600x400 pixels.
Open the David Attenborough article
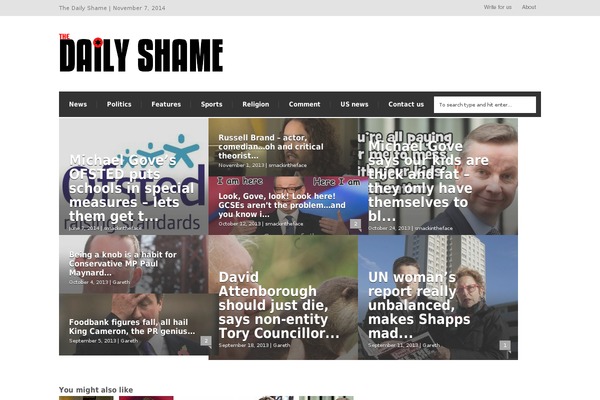tap(279, 305)
